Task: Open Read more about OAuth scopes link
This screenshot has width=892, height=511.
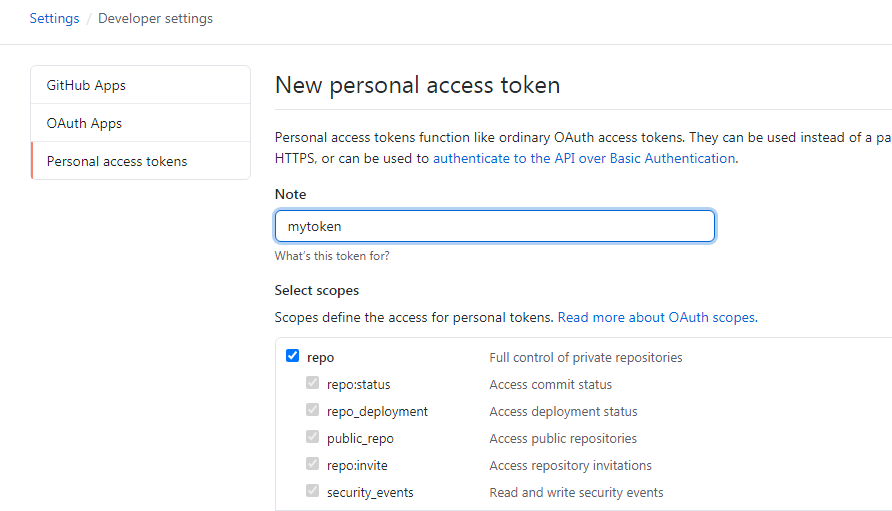Action: [x=656, y=317]
